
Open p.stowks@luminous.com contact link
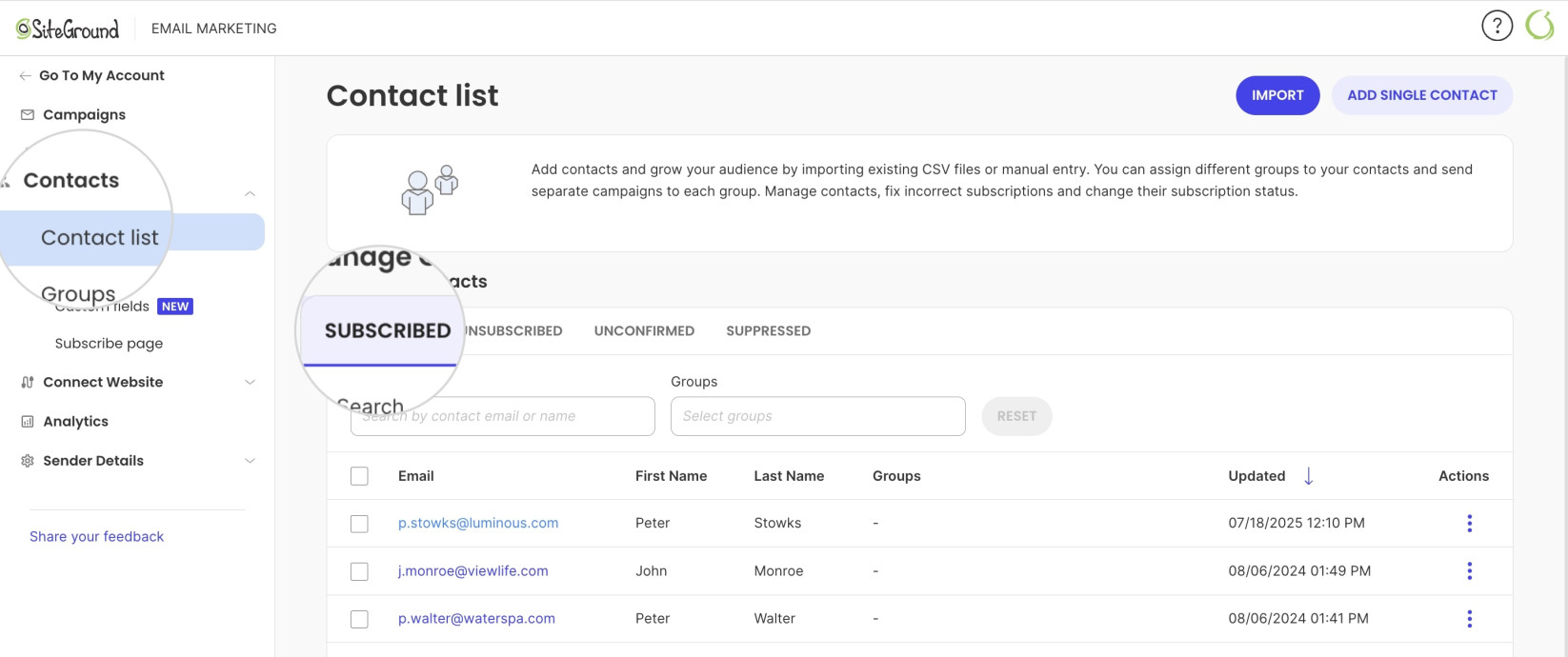point(478,523)
